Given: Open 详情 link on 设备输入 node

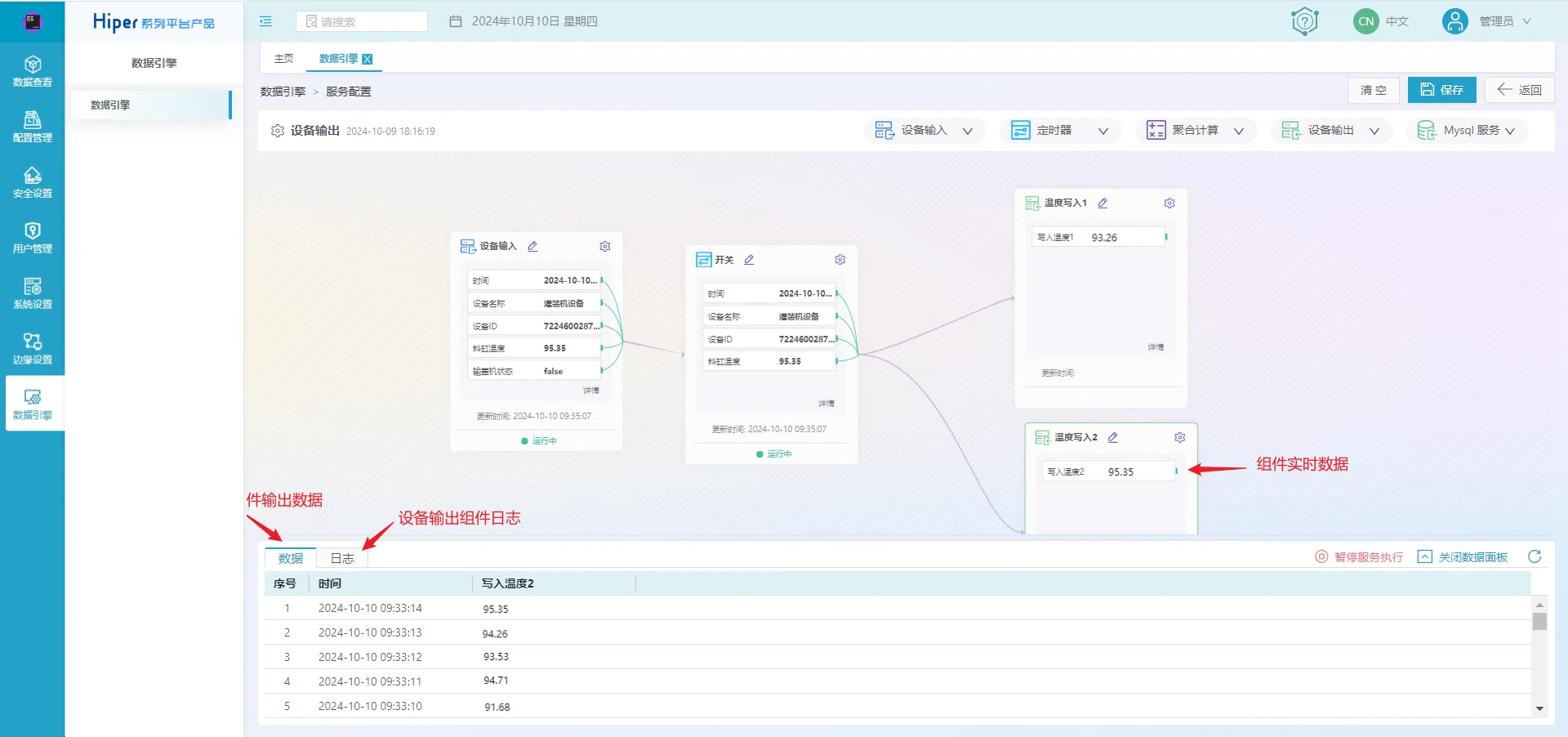Looking at the screenshot, I should [591, 391].
